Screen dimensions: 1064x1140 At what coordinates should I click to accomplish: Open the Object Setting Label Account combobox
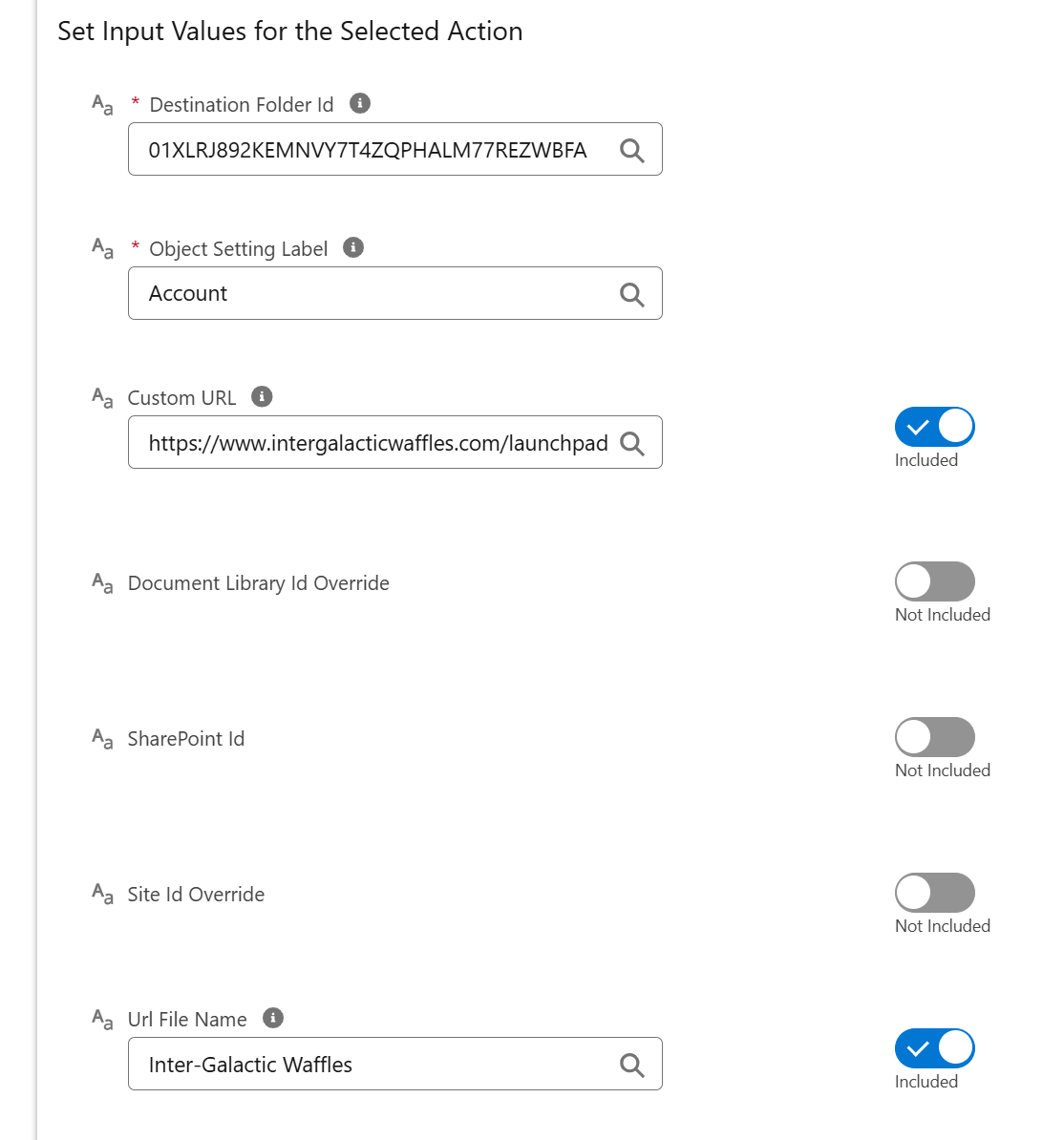coord(394,293)
